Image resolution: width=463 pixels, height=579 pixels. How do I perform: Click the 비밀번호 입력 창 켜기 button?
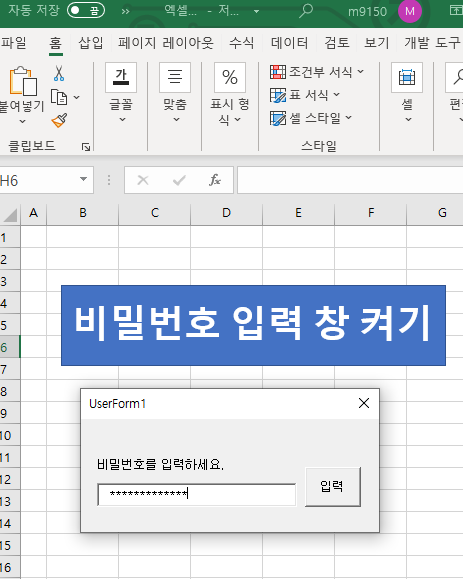(x=253, y=325)
